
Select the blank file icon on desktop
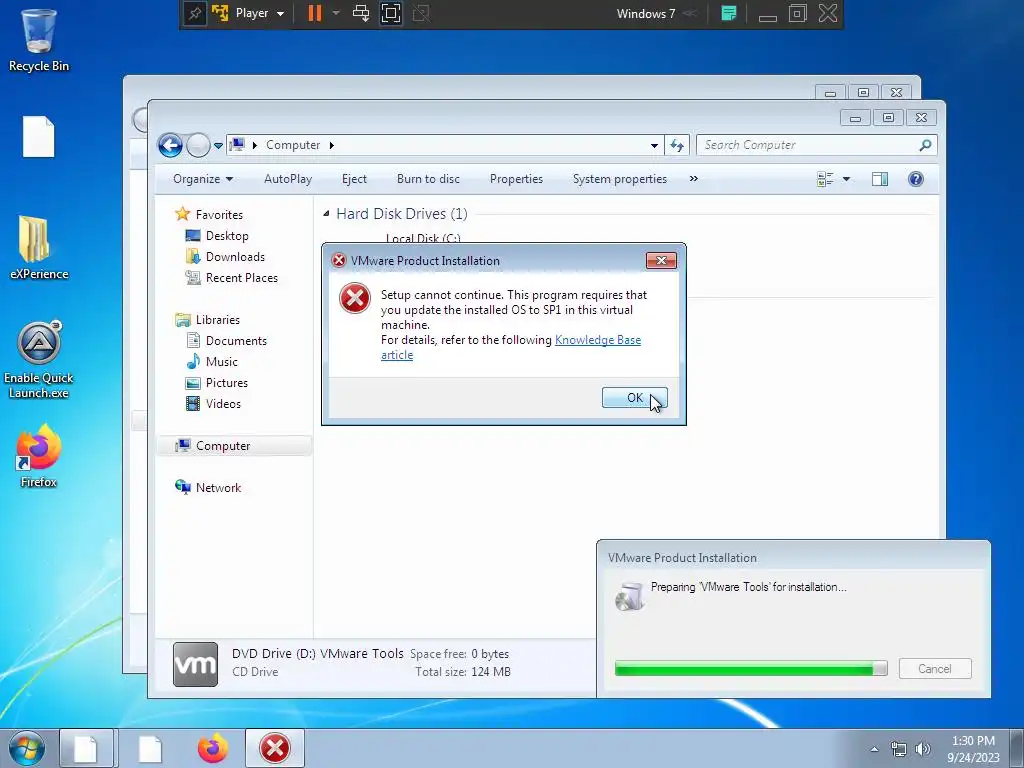click(39, 136)
